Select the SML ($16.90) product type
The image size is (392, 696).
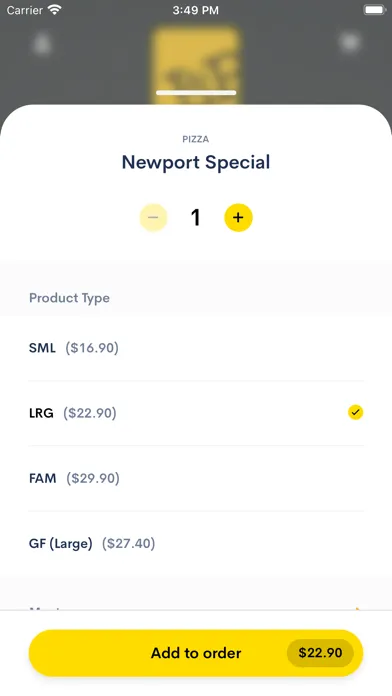(196, 348)
